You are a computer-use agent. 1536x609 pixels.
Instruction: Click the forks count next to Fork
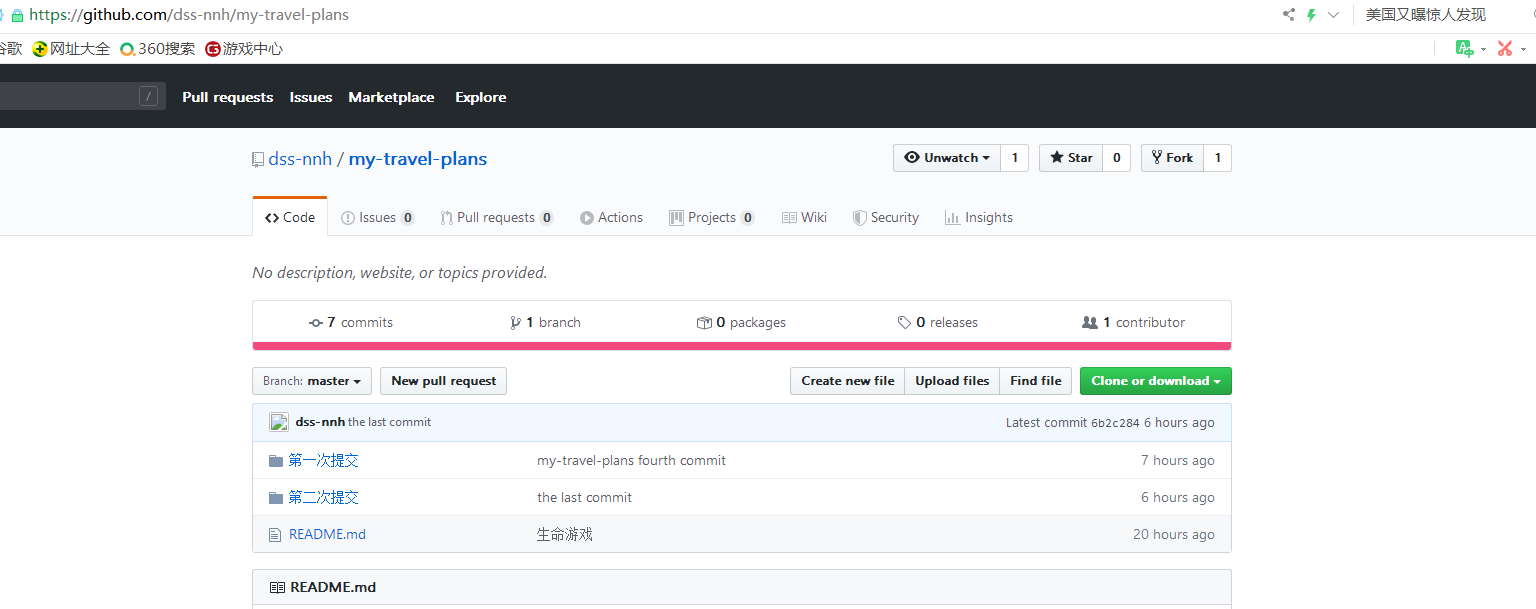[1217, 158]
